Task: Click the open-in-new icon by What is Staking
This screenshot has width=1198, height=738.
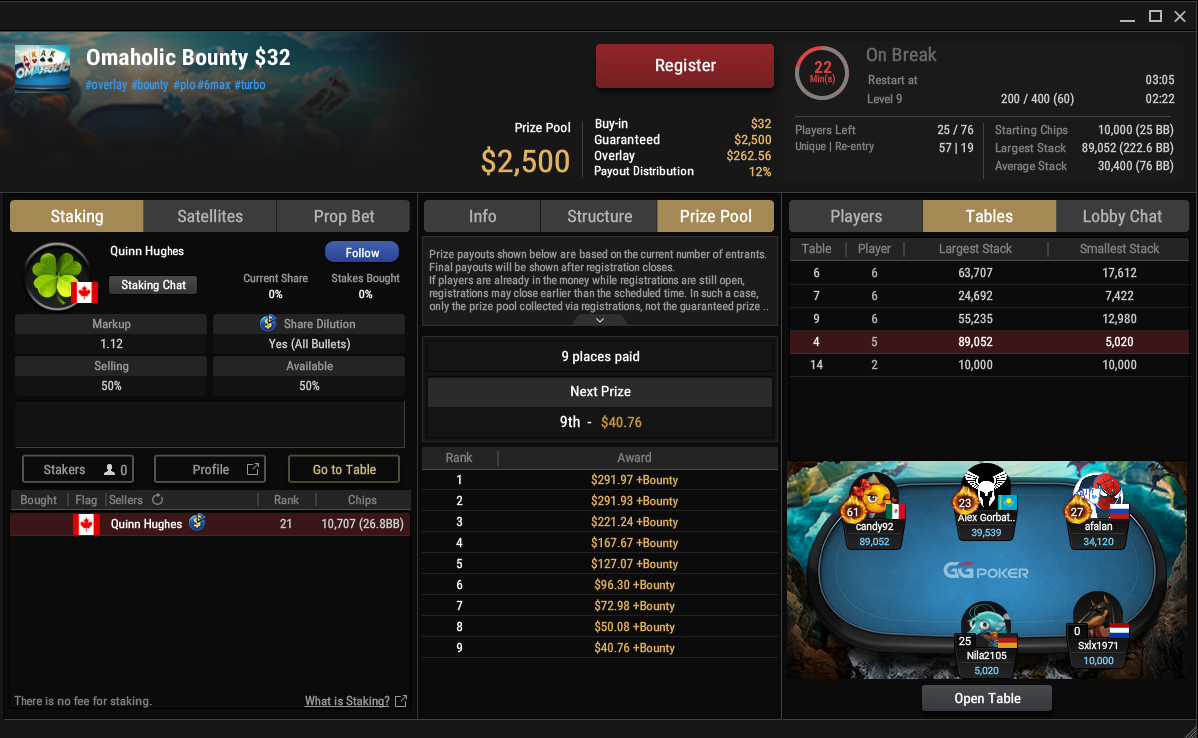Action: [x=401, y=701]
